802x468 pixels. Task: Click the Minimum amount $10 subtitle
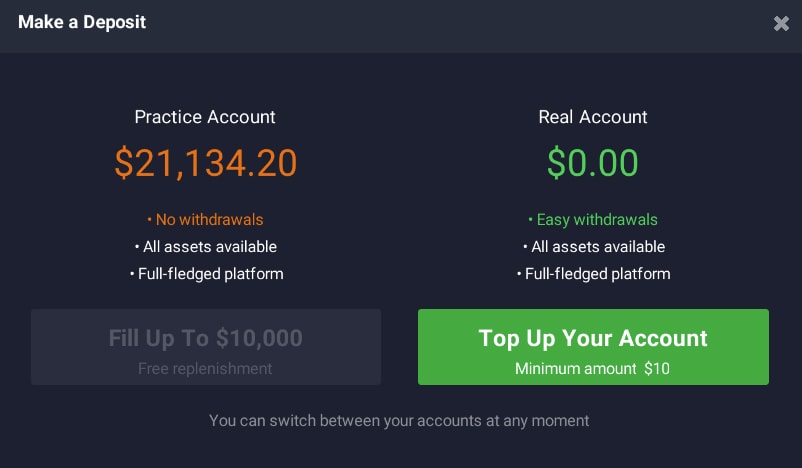593,369
